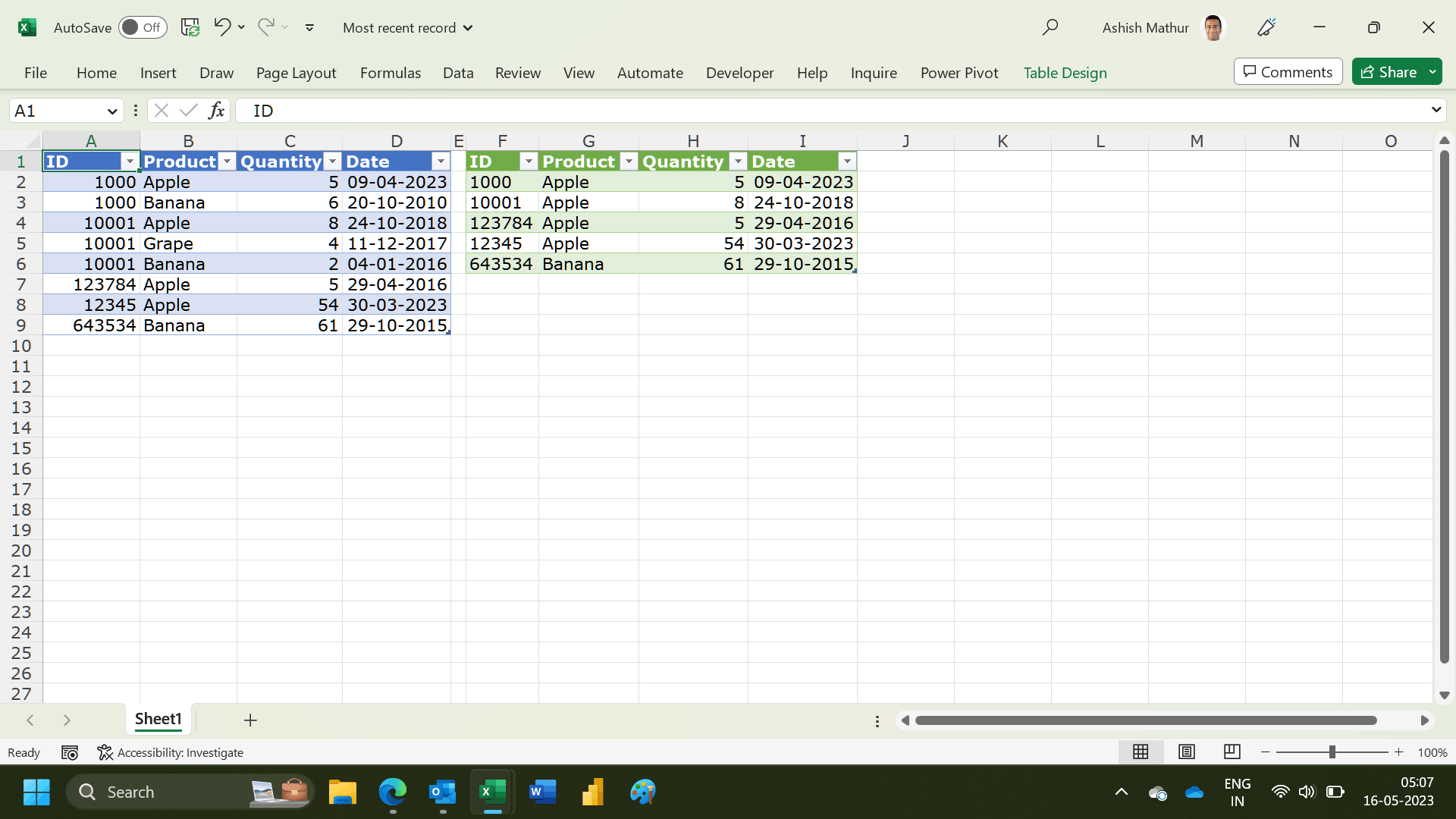The image size is (1456, 819).
Task: Open the Date filter dropdown in column D
Action: point(441,162)
